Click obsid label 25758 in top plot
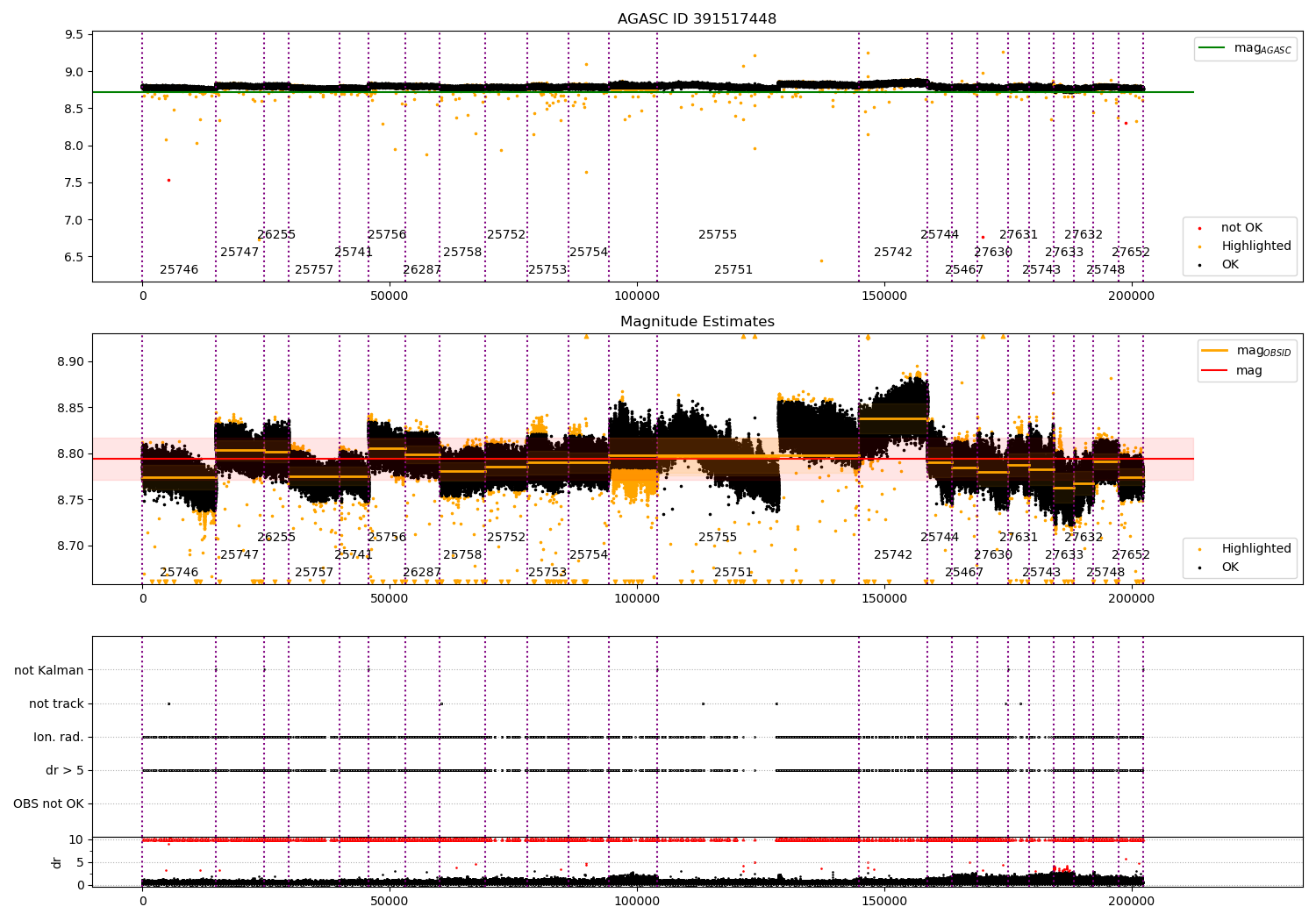The width and height of the screenshot is (1316, 921). [462, 253]
